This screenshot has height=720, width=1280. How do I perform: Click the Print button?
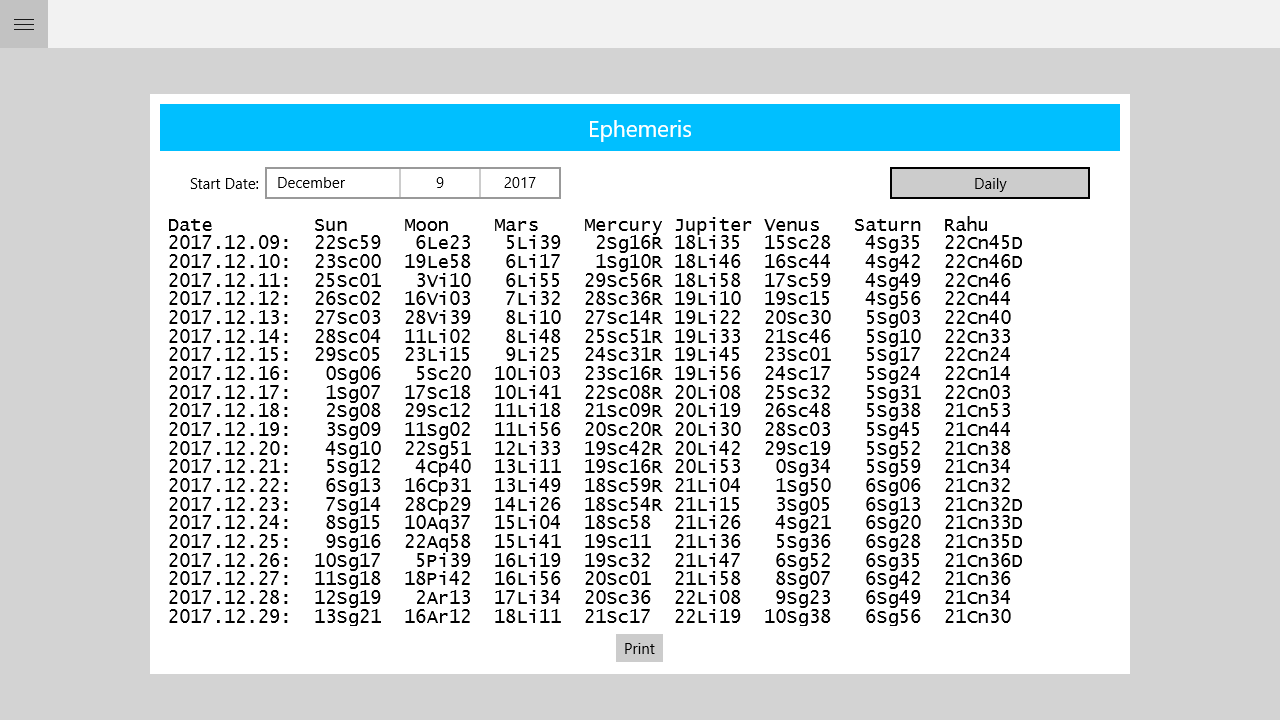(639, 648)
